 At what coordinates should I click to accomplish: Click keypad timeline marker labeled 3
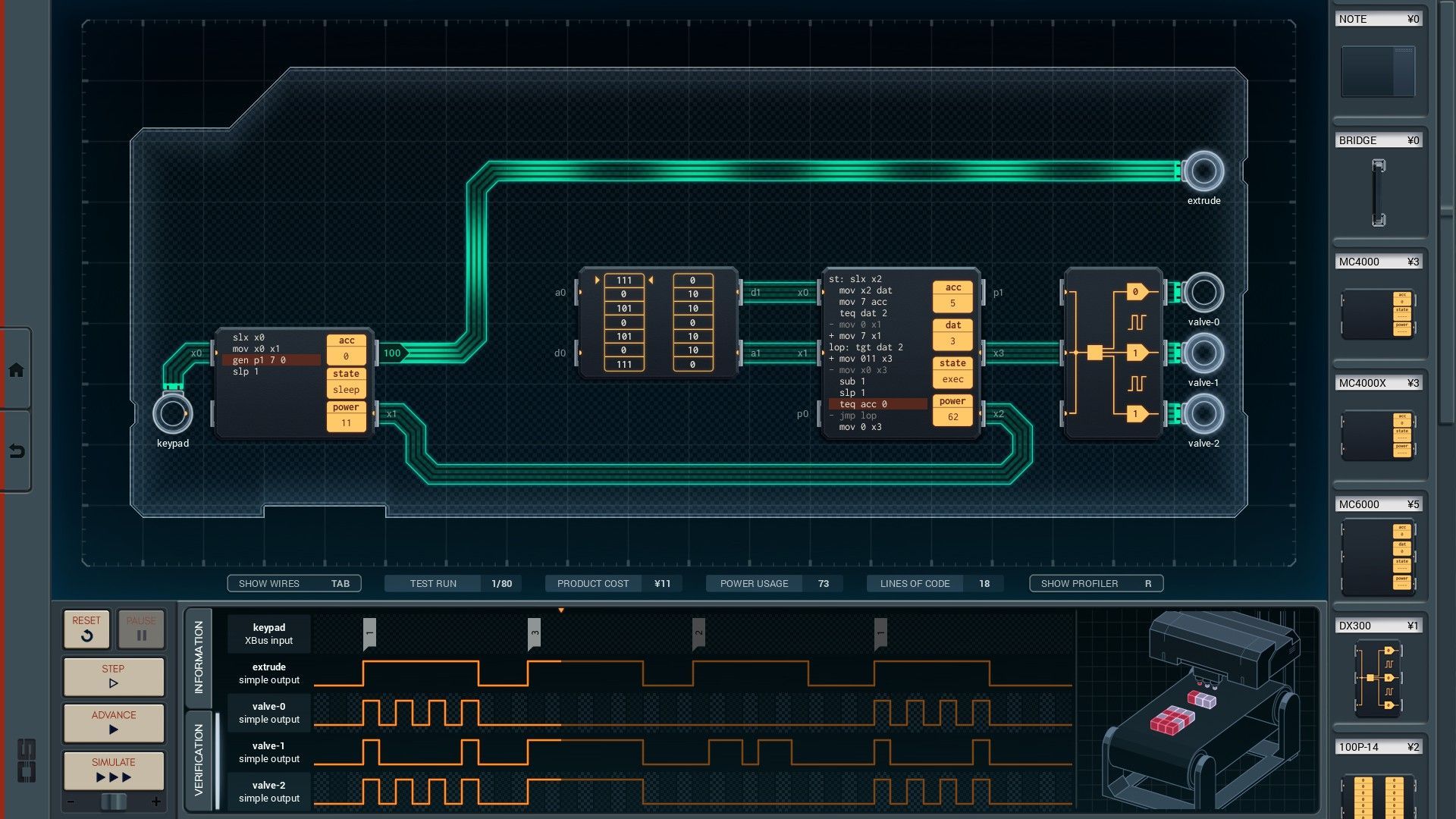point(534,633)
